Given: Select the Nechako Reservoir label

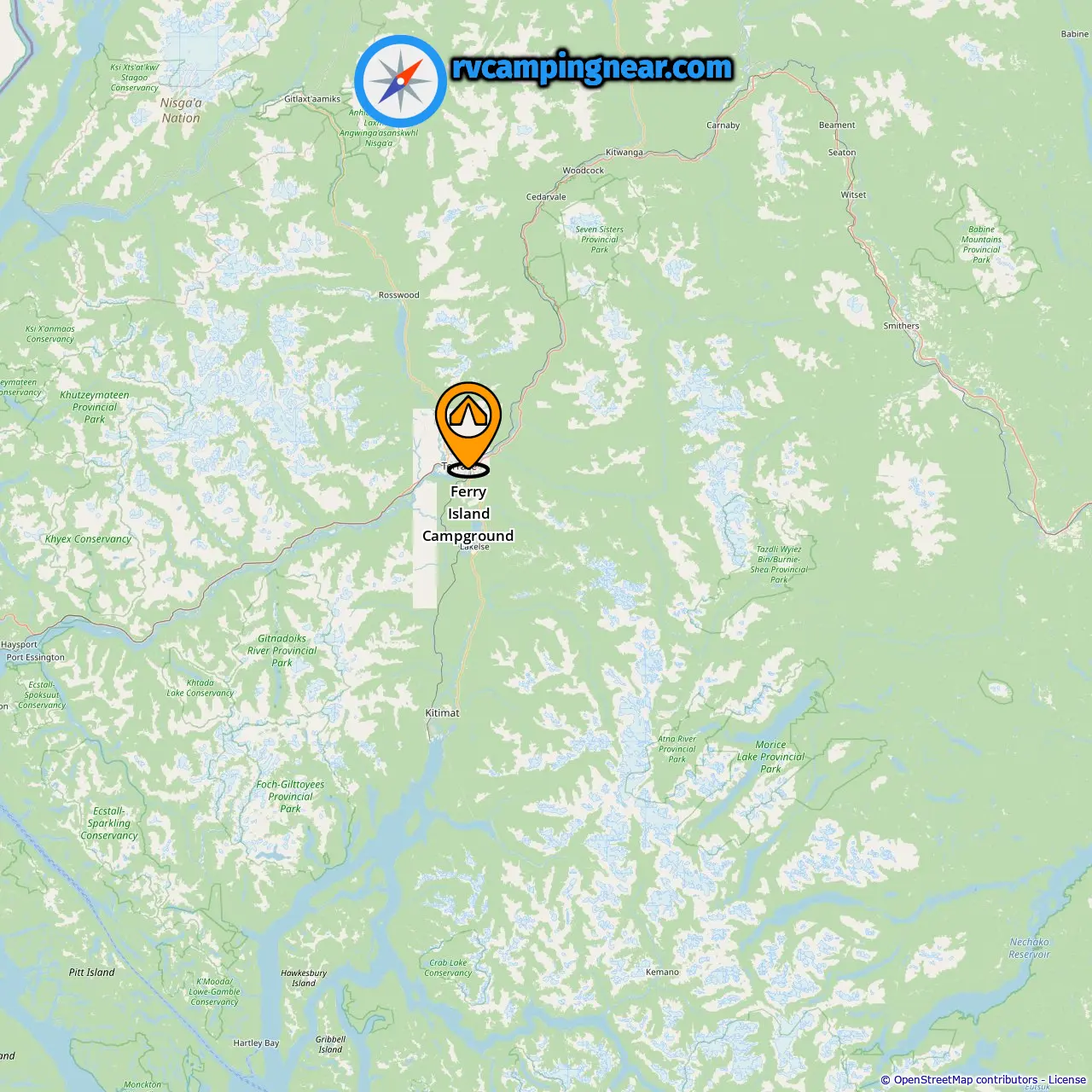Looking at the screenshot, I should click(1030, 949).
